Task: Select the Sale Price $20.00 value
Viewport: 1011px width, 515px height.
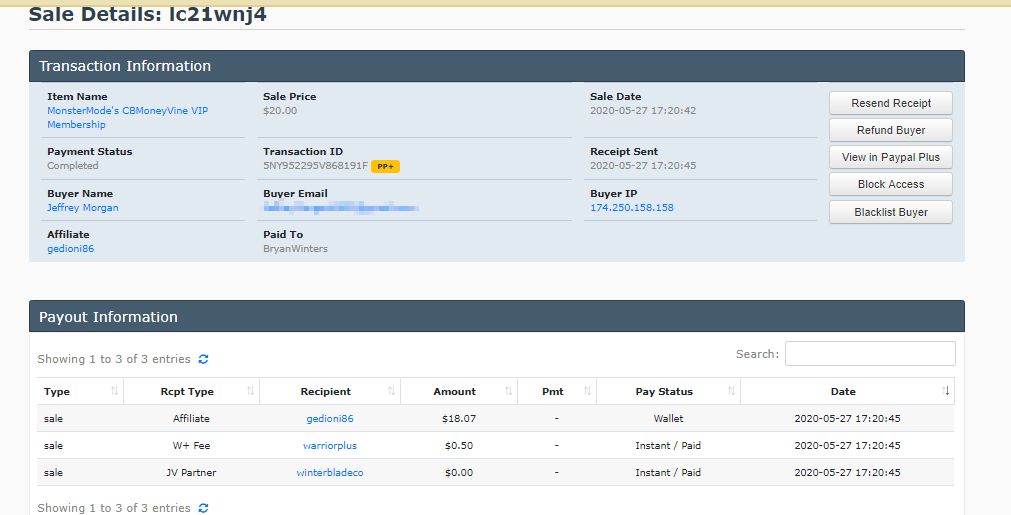Action: 280,111
